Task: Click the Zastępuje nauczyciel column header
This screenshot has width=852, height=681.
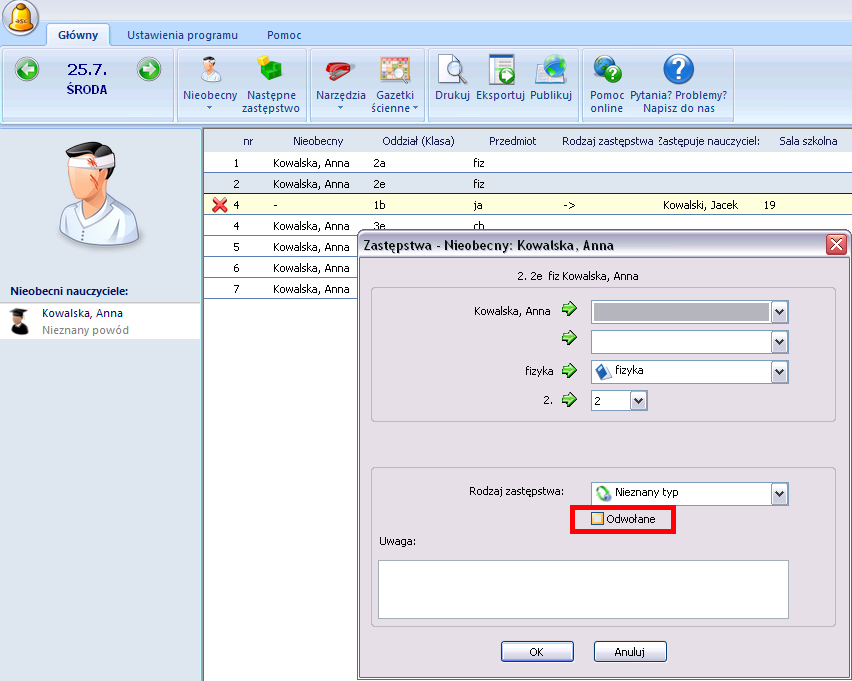Action: [x=709, y=141]
